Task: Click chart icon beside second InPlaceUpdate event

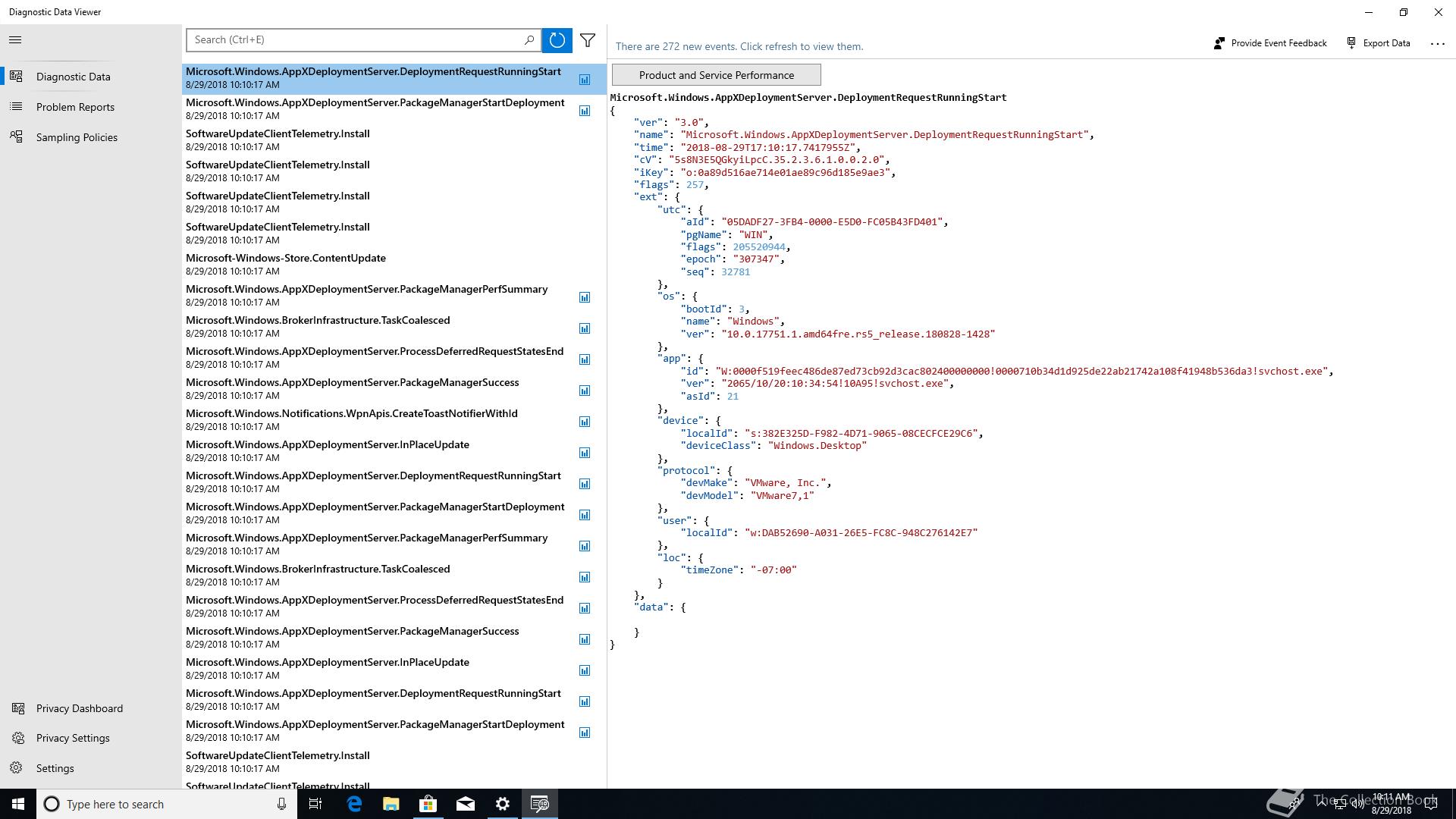Action: pos(585,670)
